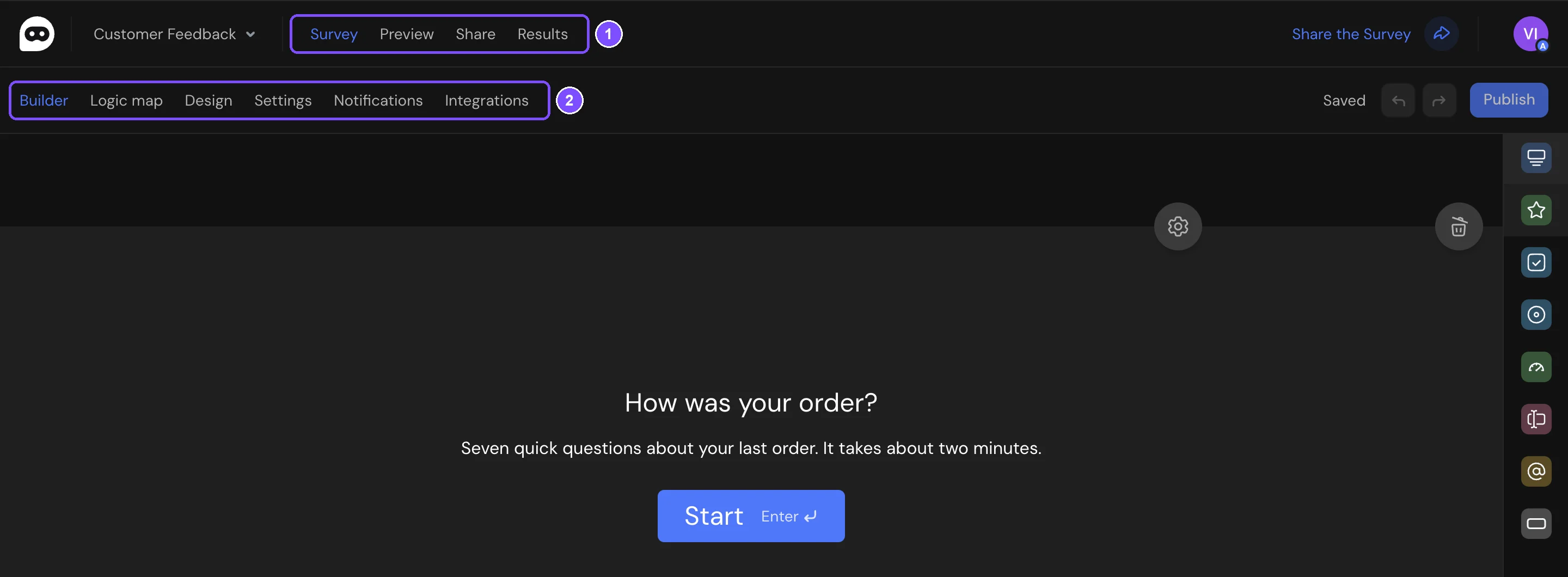Click the button block icon in the sidebar

(1536, 524)
